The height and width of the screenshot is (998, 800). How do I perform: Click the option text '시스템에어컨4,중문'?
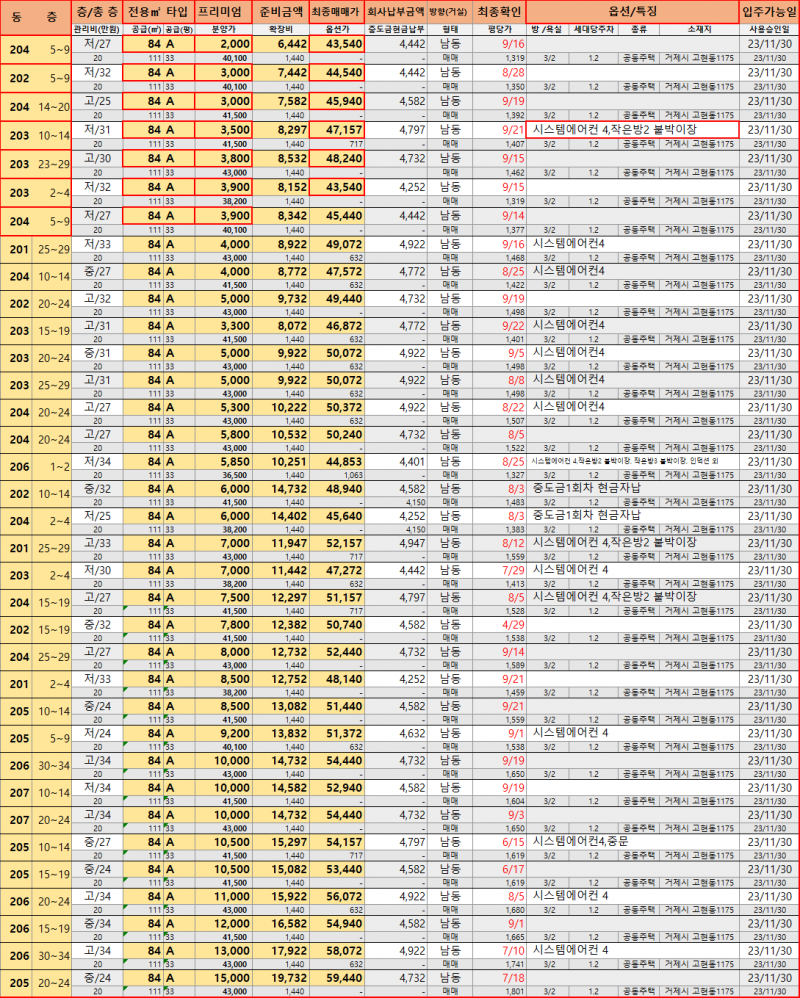coord(580,841)
